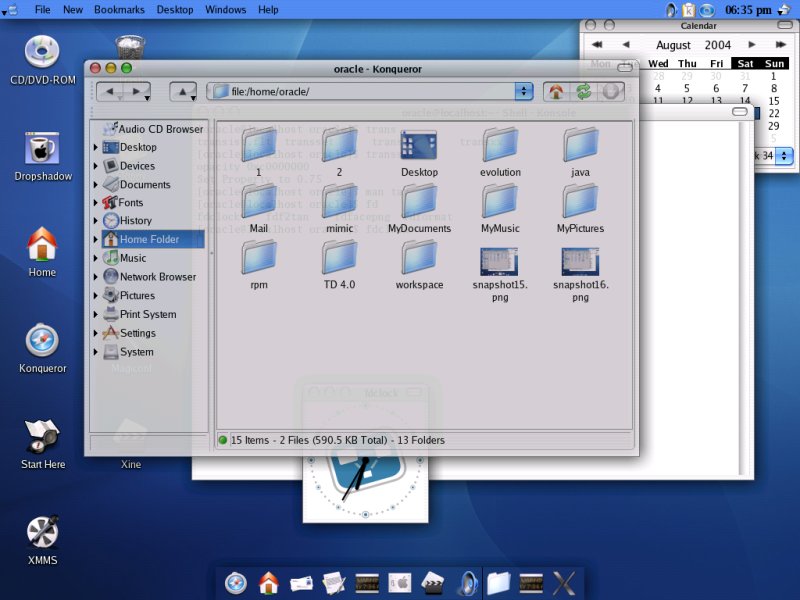Image resolution: width=800 pixels, height=600 pixels.
Task: Open the week number dropdown in Calendar
Action: tap(784, 156)
